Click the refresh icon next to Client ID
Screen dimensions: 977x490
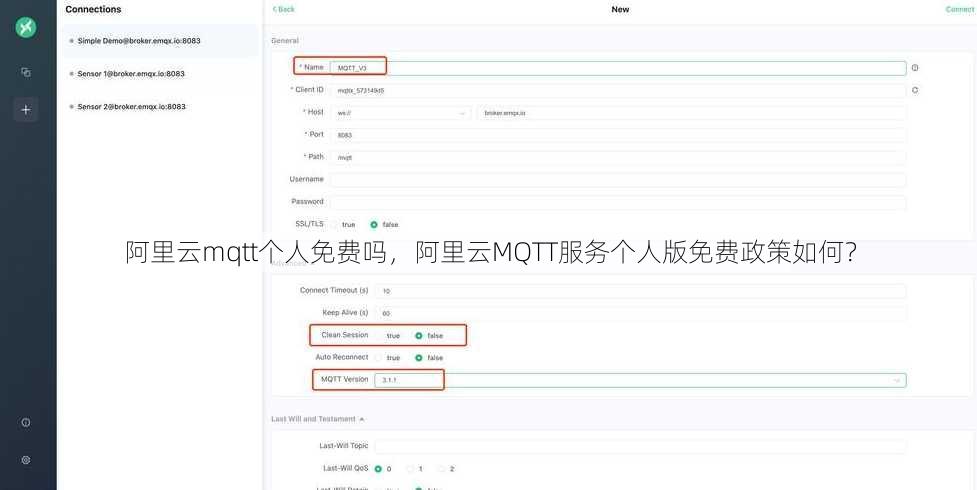tap(915, 90)
